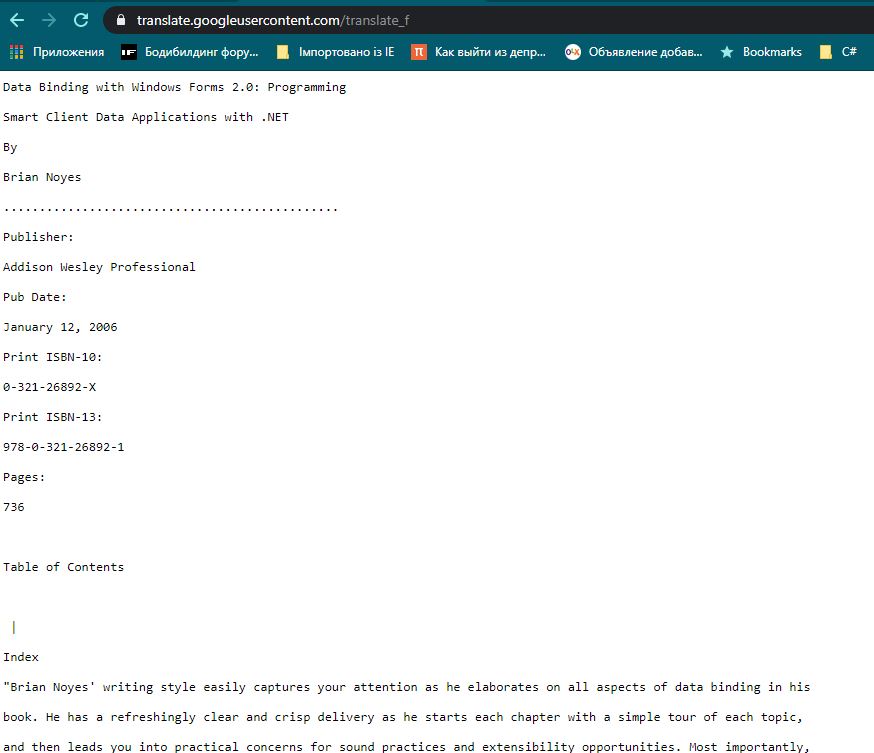The image size is (874, 753).
Task: Click the Index entry
Action: 21,657
